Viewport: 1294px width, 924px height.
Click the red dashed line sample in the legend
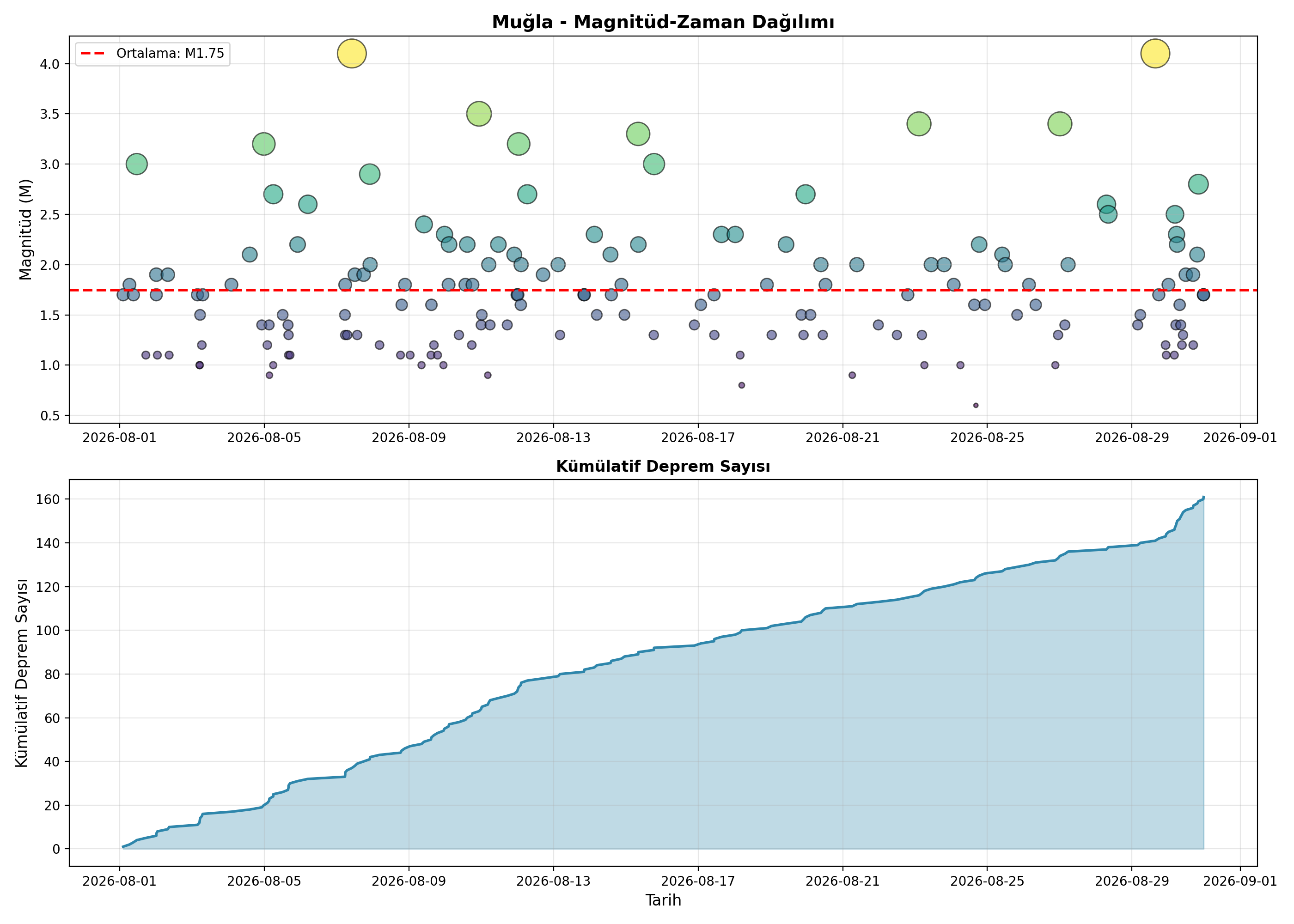pos(93,54)
